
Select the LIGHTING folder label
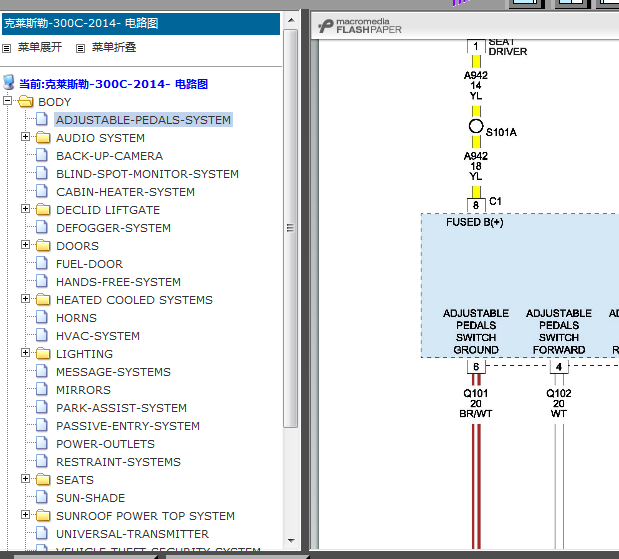pos(84,354)
